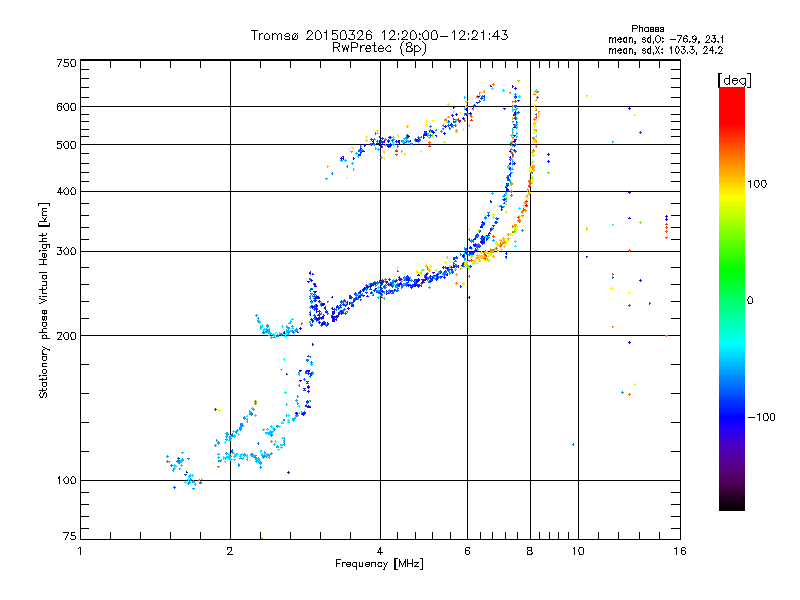Click the y-axis tick label '400'
This screenshot has height=600, width=800.
click(67, 191)
